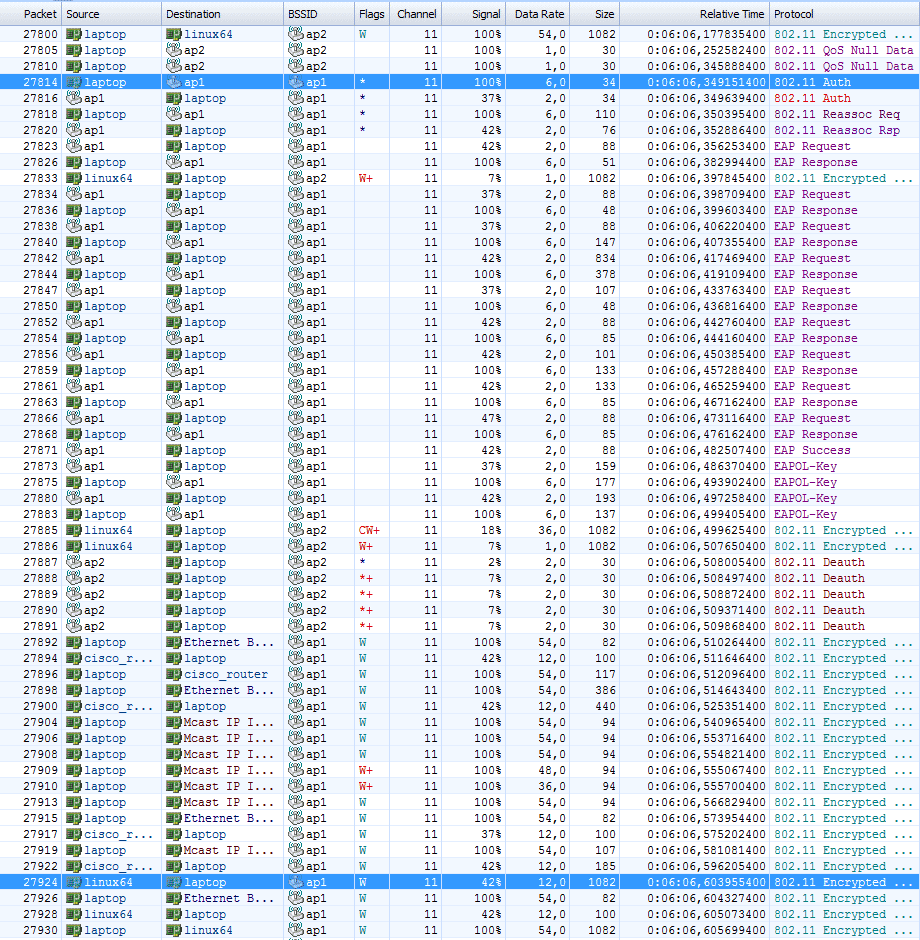Click the ap1 BSSID icon in packet 27820
Screen dimensions: 920x940
(296, 130)
